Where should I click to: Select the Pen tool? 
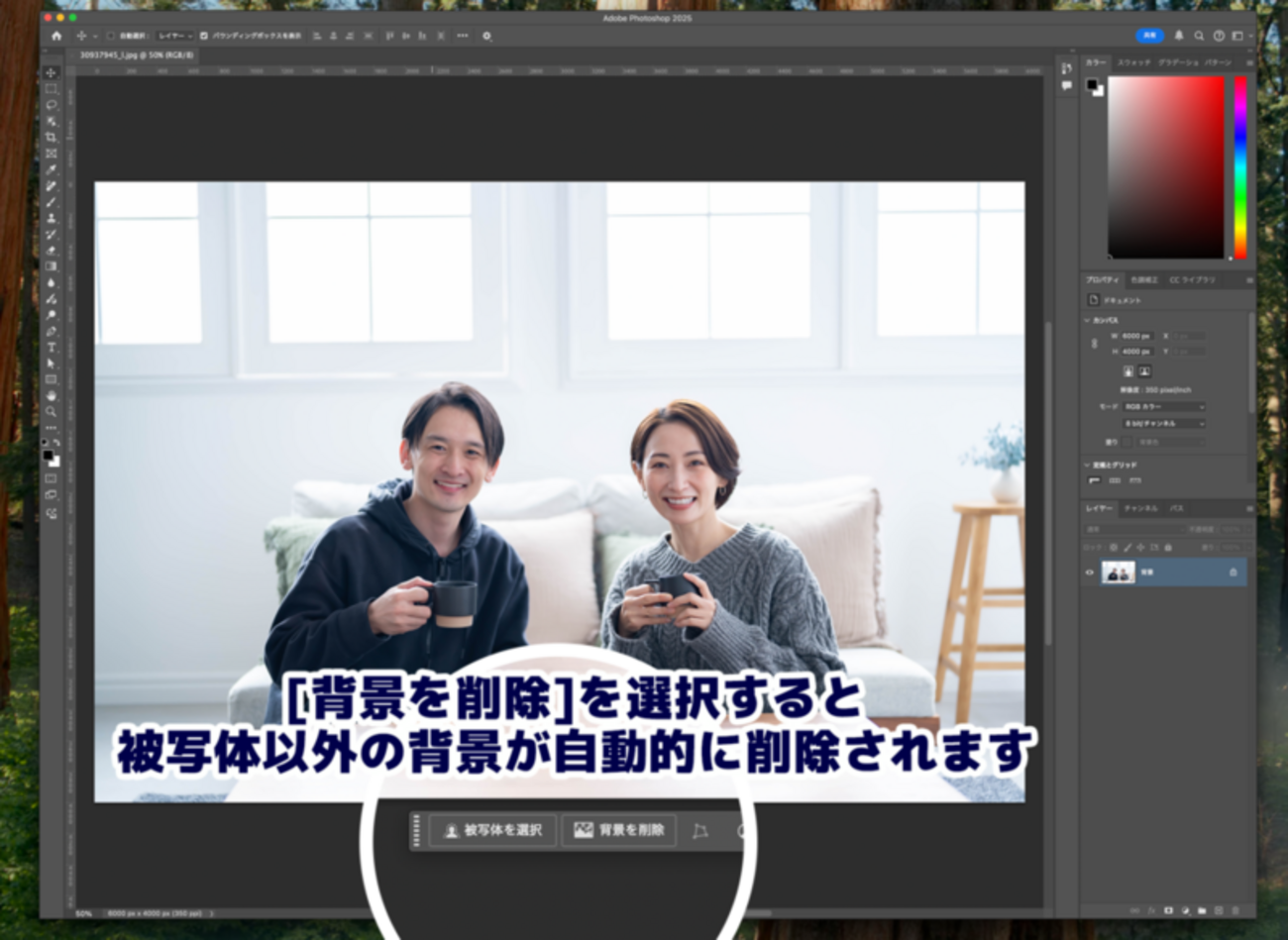(x=52, y=331)
